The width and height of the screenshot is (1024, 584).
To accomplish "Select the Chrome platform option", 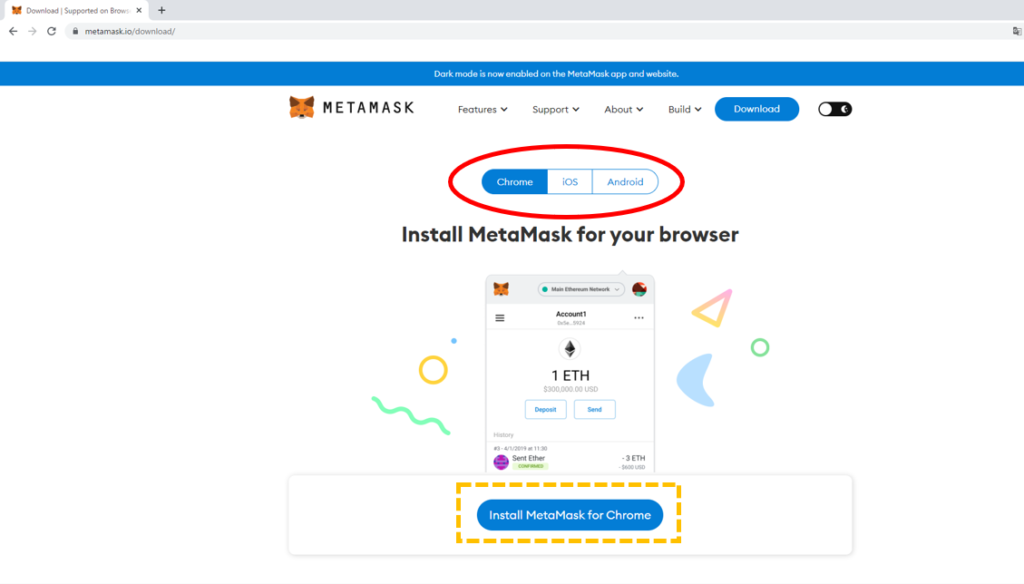I will pos(515,182).
